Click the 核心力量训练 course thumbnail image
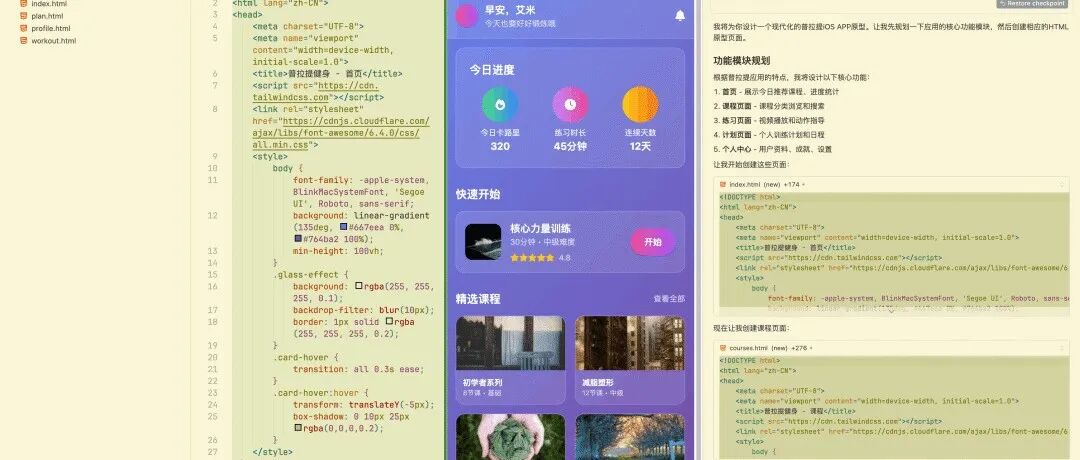Viewport: 1080px width, 460px height. click(483, 242)
